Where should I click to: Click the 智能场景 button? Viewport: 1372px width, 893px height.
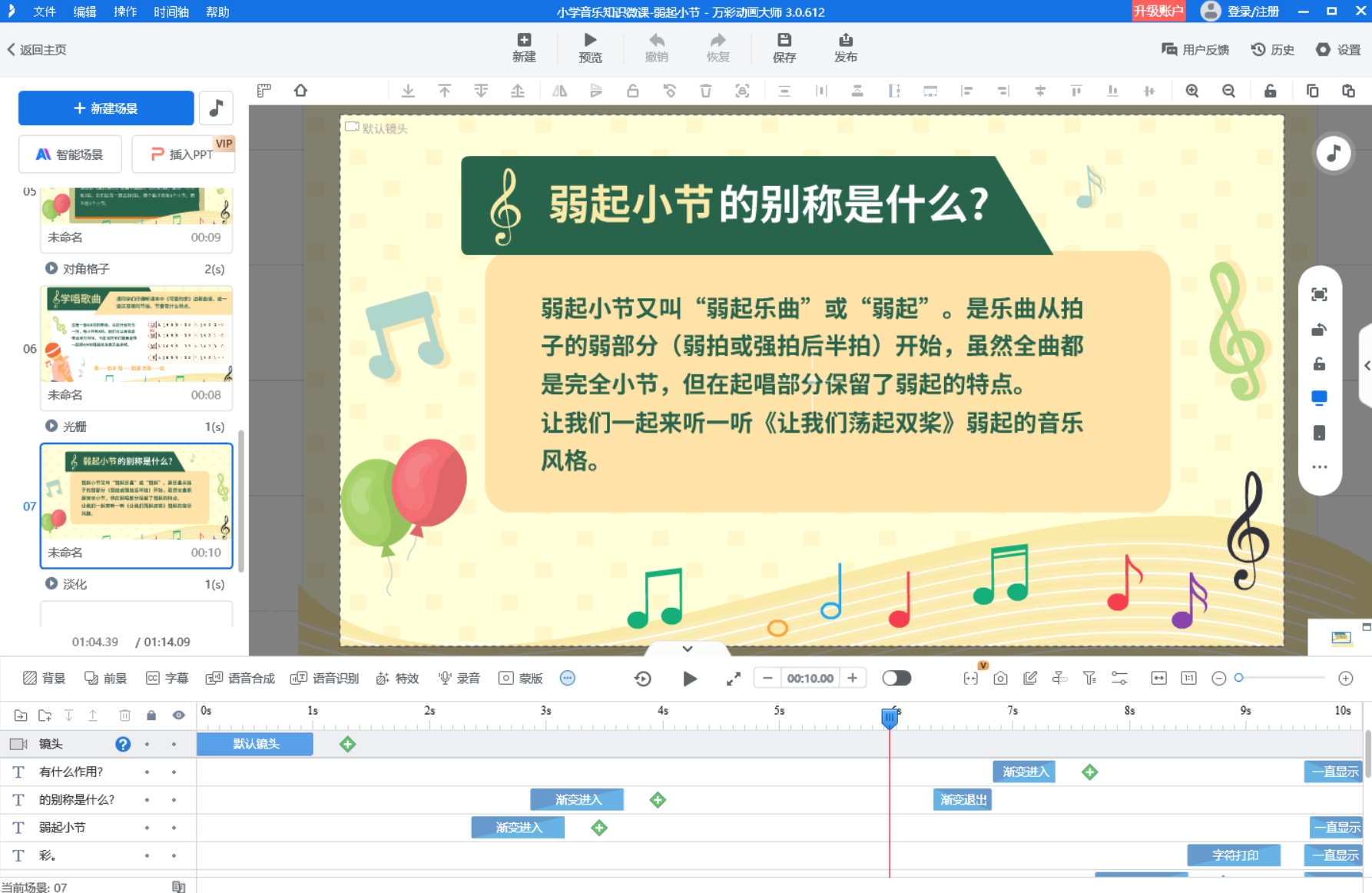point(70,154)
